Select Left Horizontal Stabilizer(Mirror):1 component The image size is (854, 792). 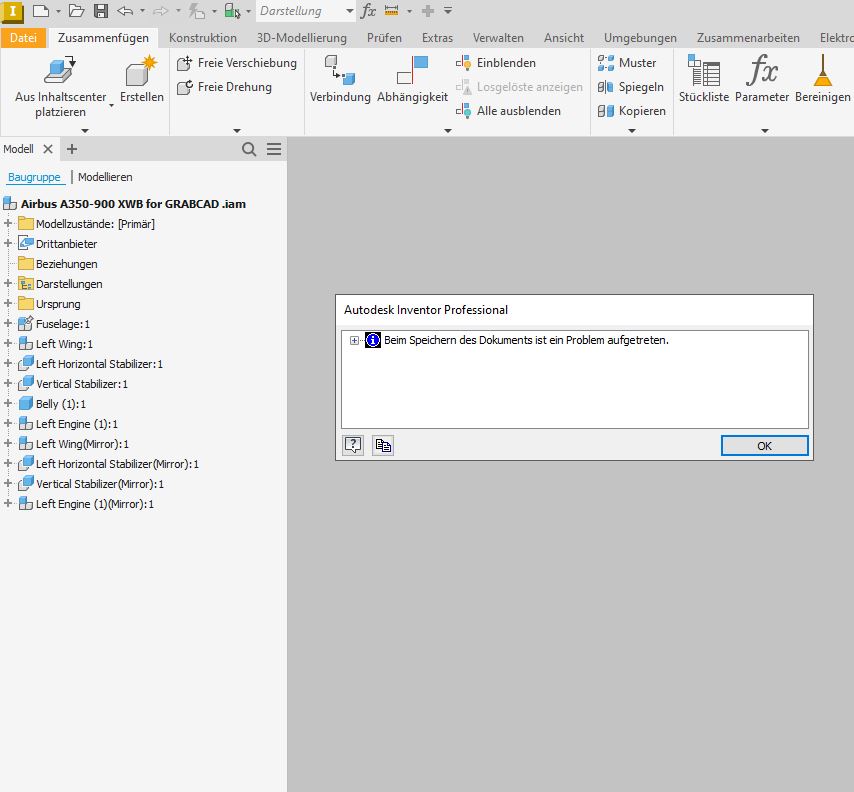[108, 464]
